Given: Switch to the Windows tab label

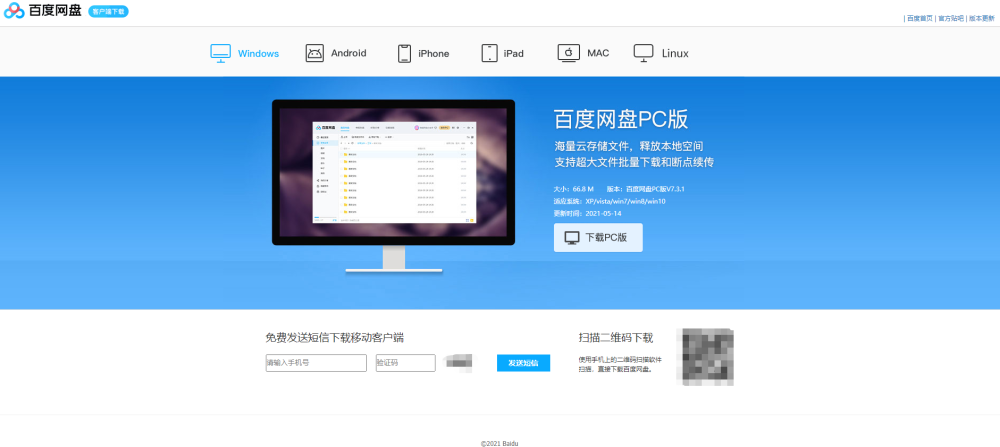Looking at the screenshot, I should click(258, 54).
